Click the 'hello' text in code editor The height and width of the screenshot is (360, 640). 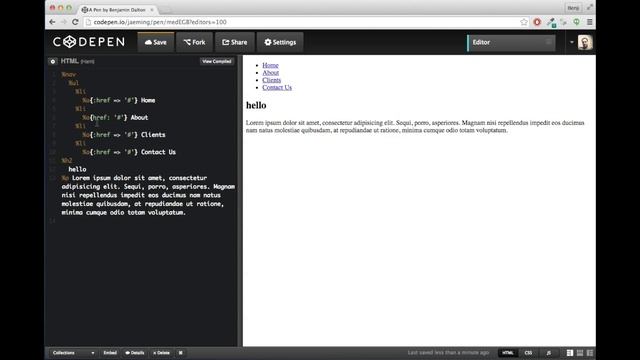coord(78,169)
